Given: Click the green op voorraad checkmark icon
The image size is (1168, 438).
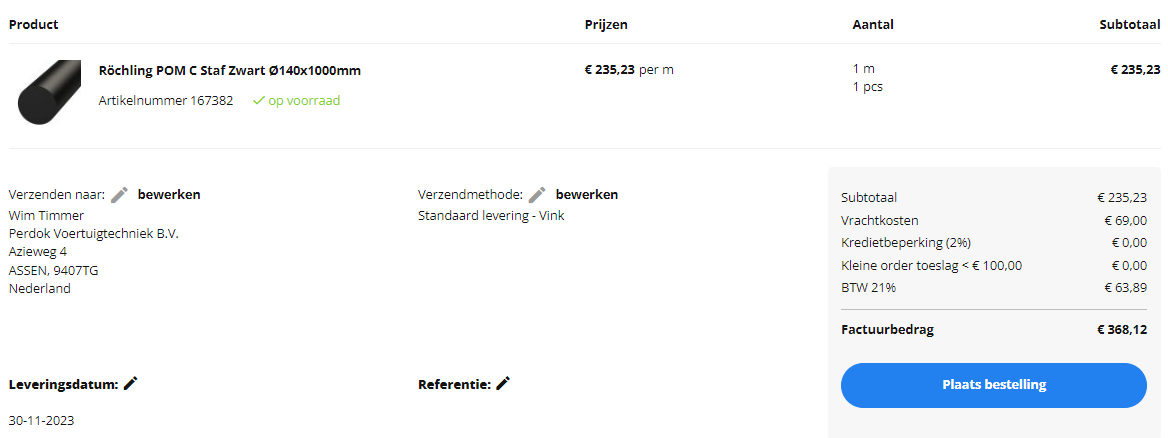Looking at the screenshot, I should (258, 101).
